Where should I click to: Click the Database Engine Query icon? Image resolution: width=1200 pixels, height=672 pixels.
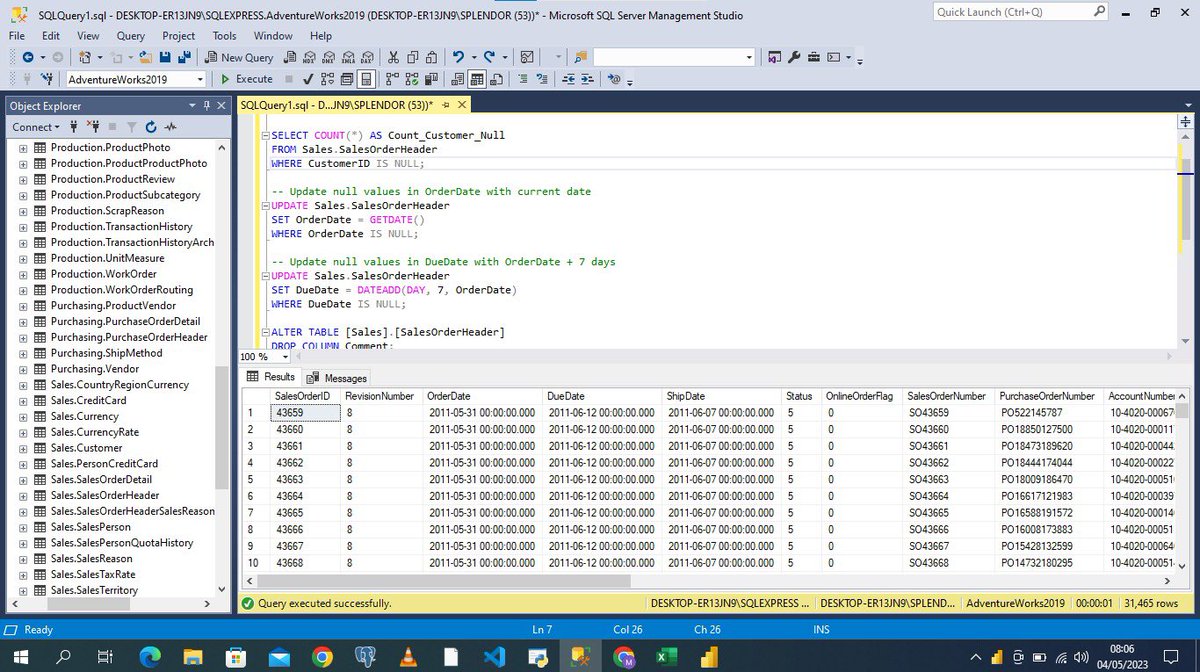click(289, 57)
